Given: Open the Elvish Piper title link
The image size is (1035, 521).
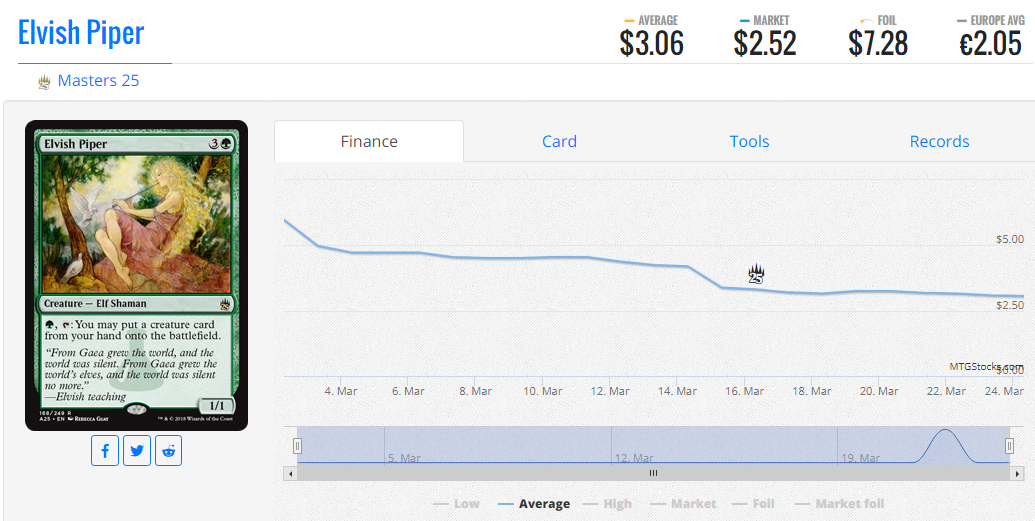Looking at the screenshot, I should click(81, 32).
